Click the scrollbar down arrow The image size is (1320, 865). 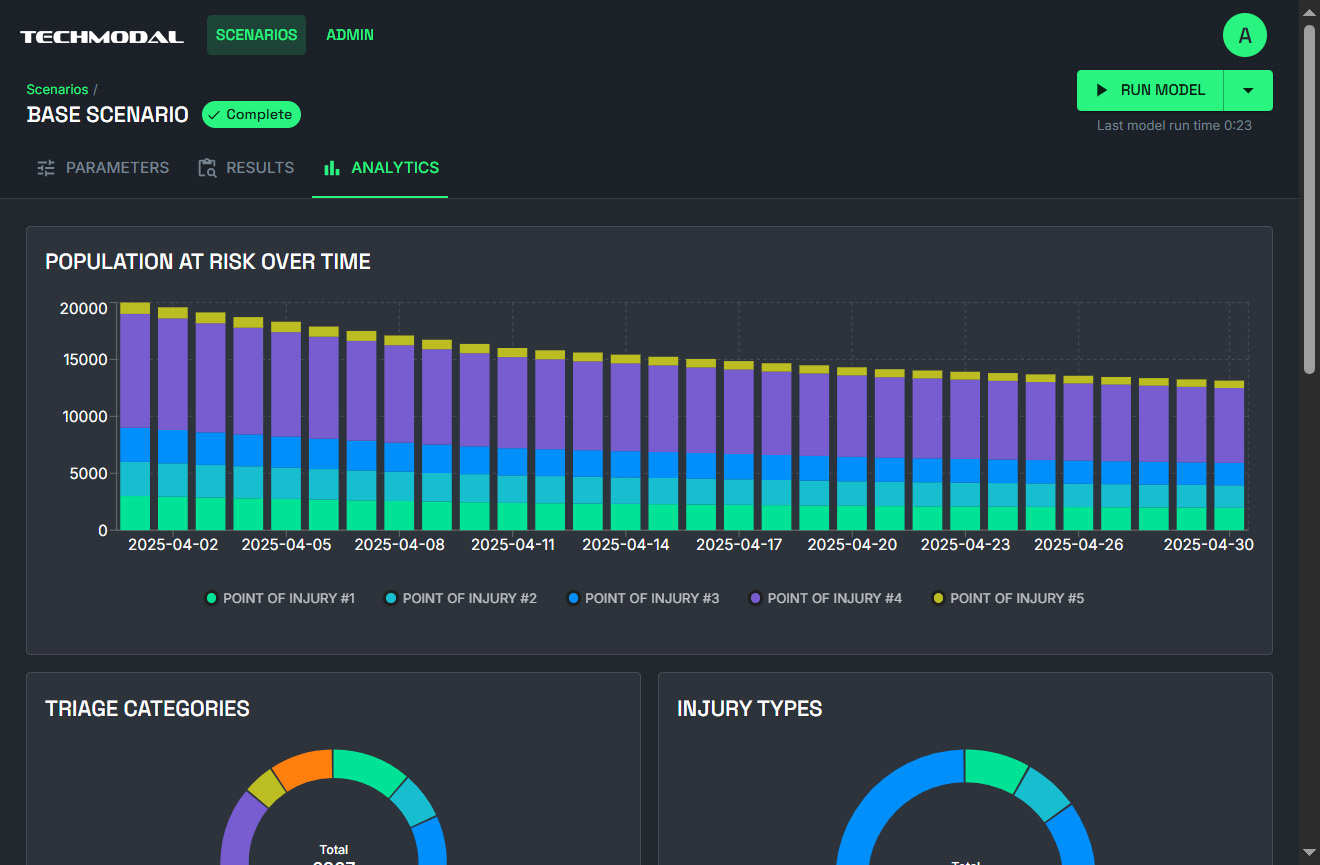[x=1309, y=852]
